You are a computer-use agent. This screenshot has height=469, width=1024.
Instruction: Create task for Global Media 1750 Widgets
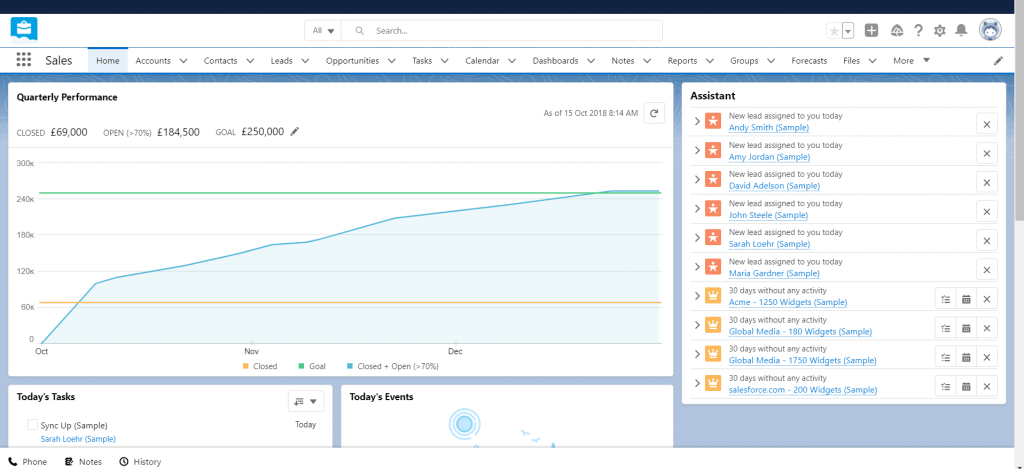coord(946,357)
